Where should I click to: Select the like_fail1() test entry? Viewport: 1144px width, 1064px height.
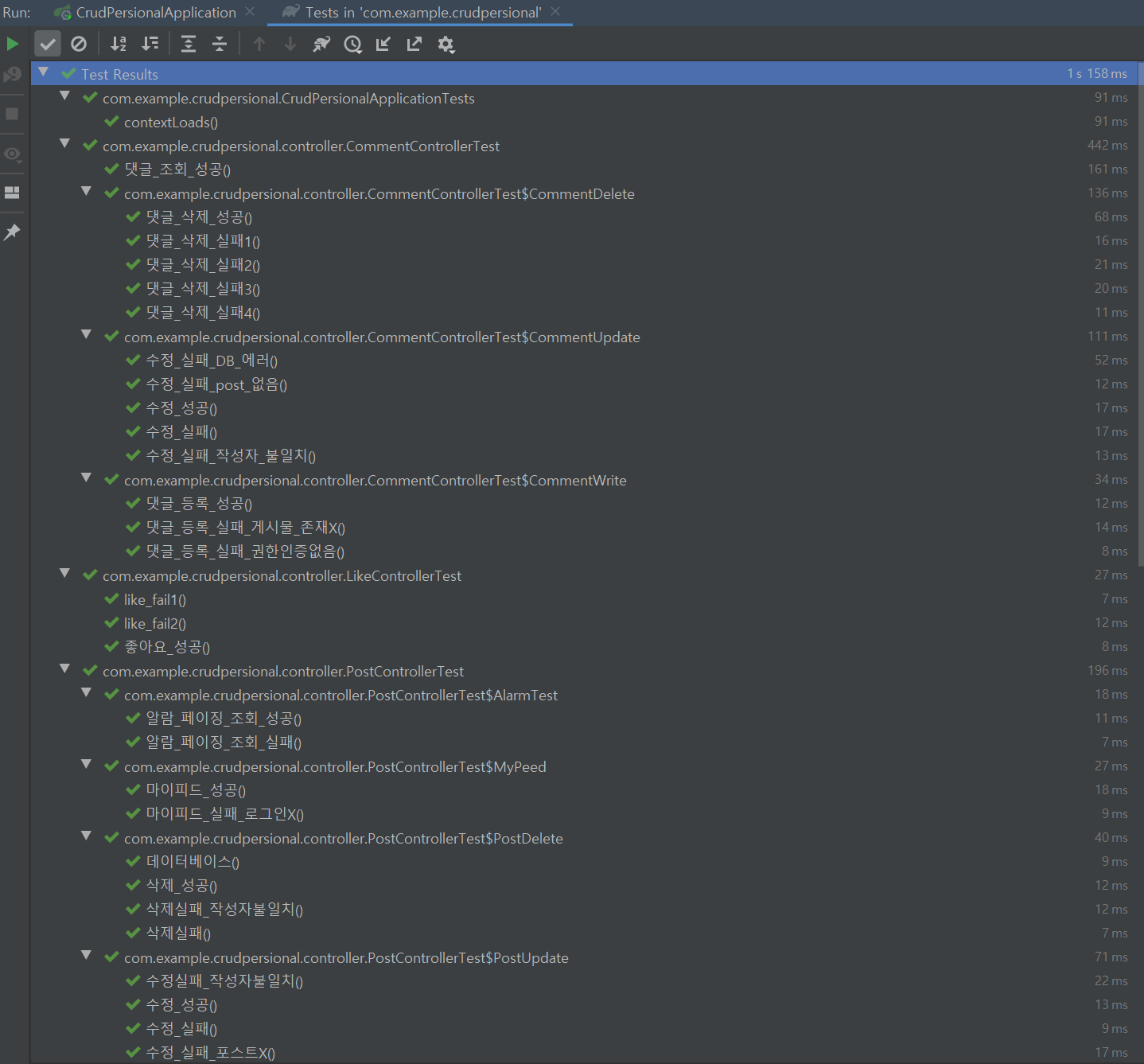154,598
